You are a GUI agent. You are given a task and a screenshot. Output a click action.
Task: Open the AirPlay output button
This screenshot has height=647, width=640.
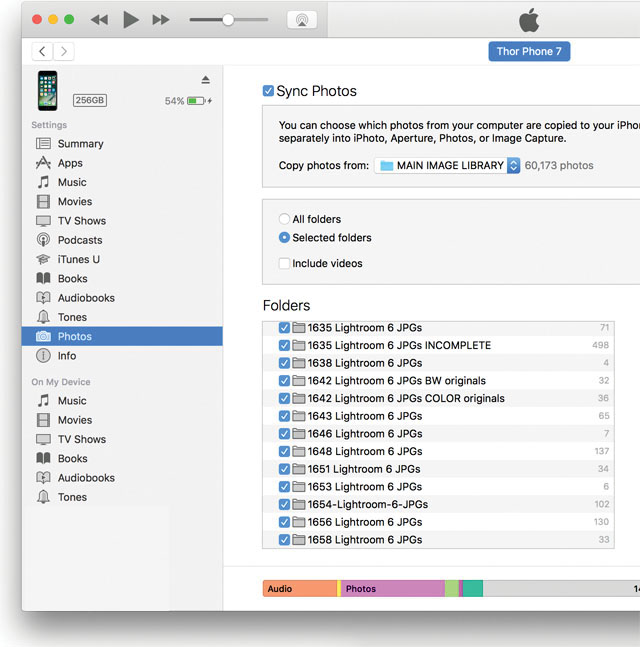(302, 19)
